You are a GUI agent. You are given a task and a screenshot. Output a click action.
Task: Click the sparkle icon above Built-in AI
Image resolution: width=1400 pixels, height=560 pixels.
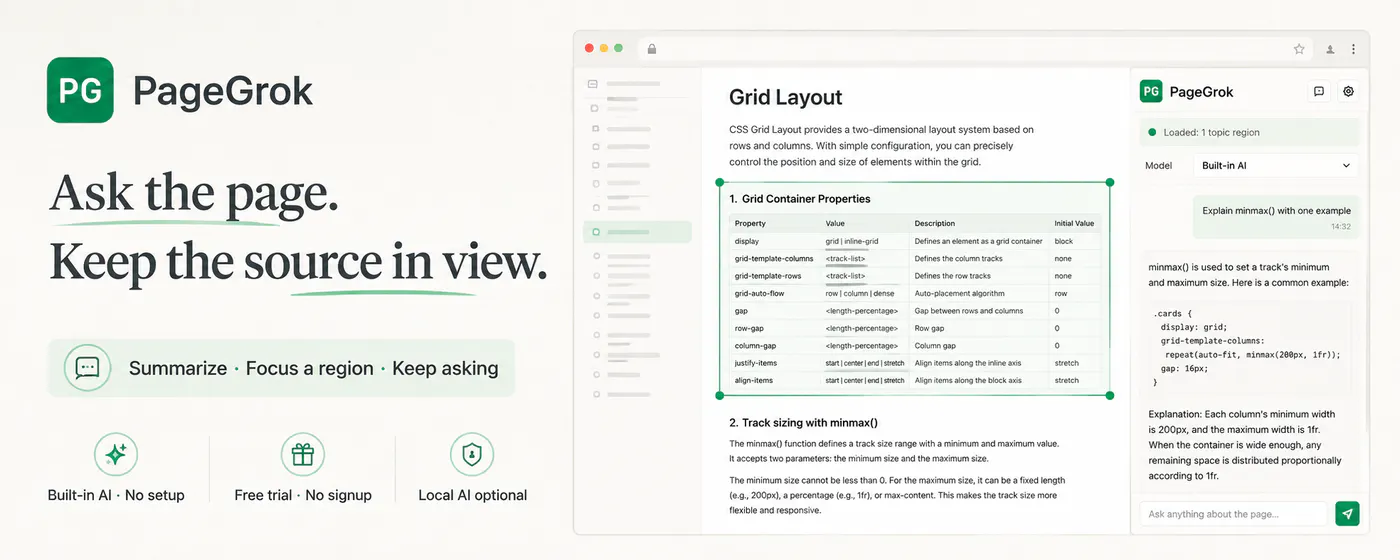(x=115, y=455)
